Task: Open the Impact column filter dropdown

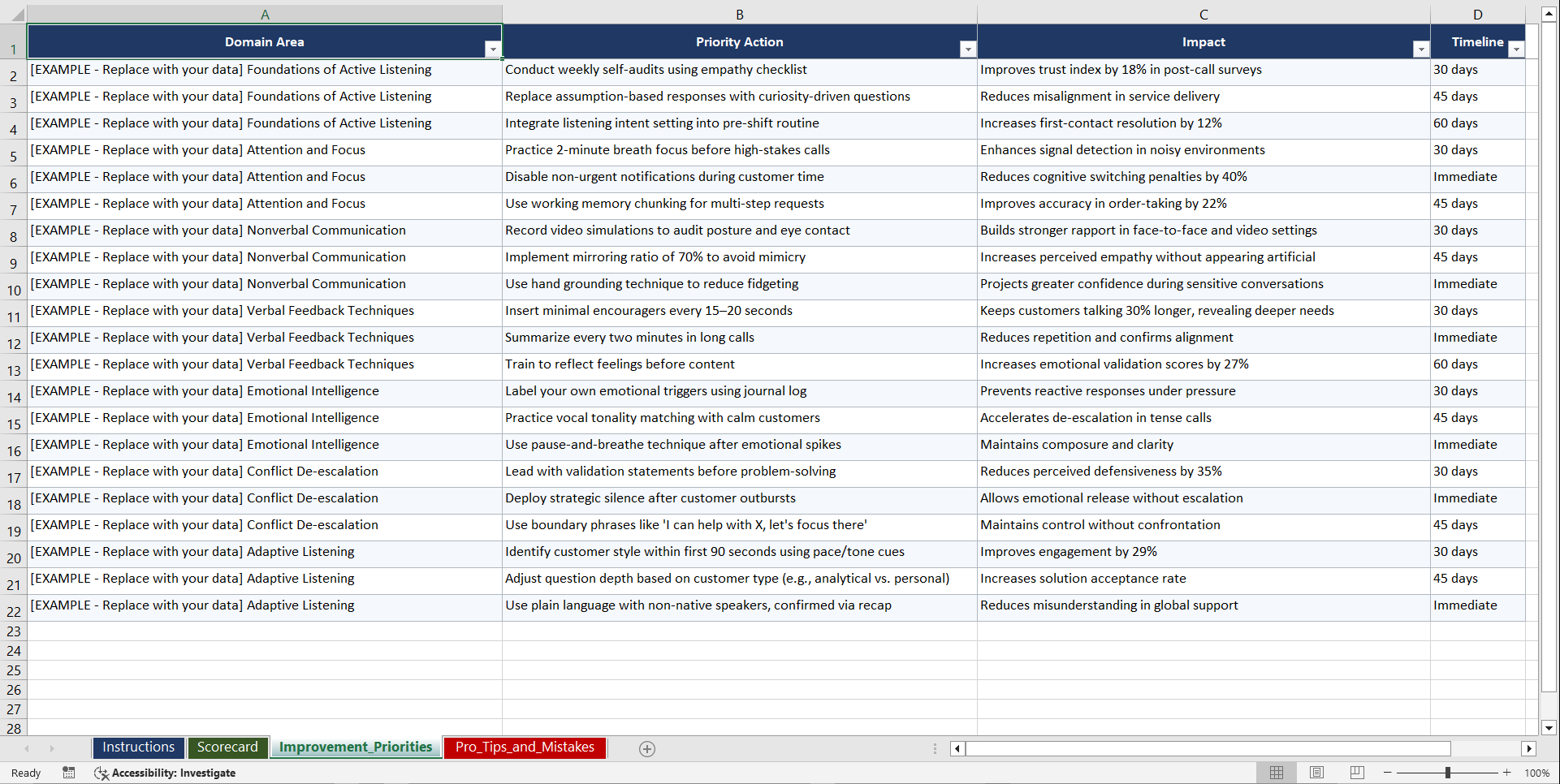Action: [x=1420, y=50]
